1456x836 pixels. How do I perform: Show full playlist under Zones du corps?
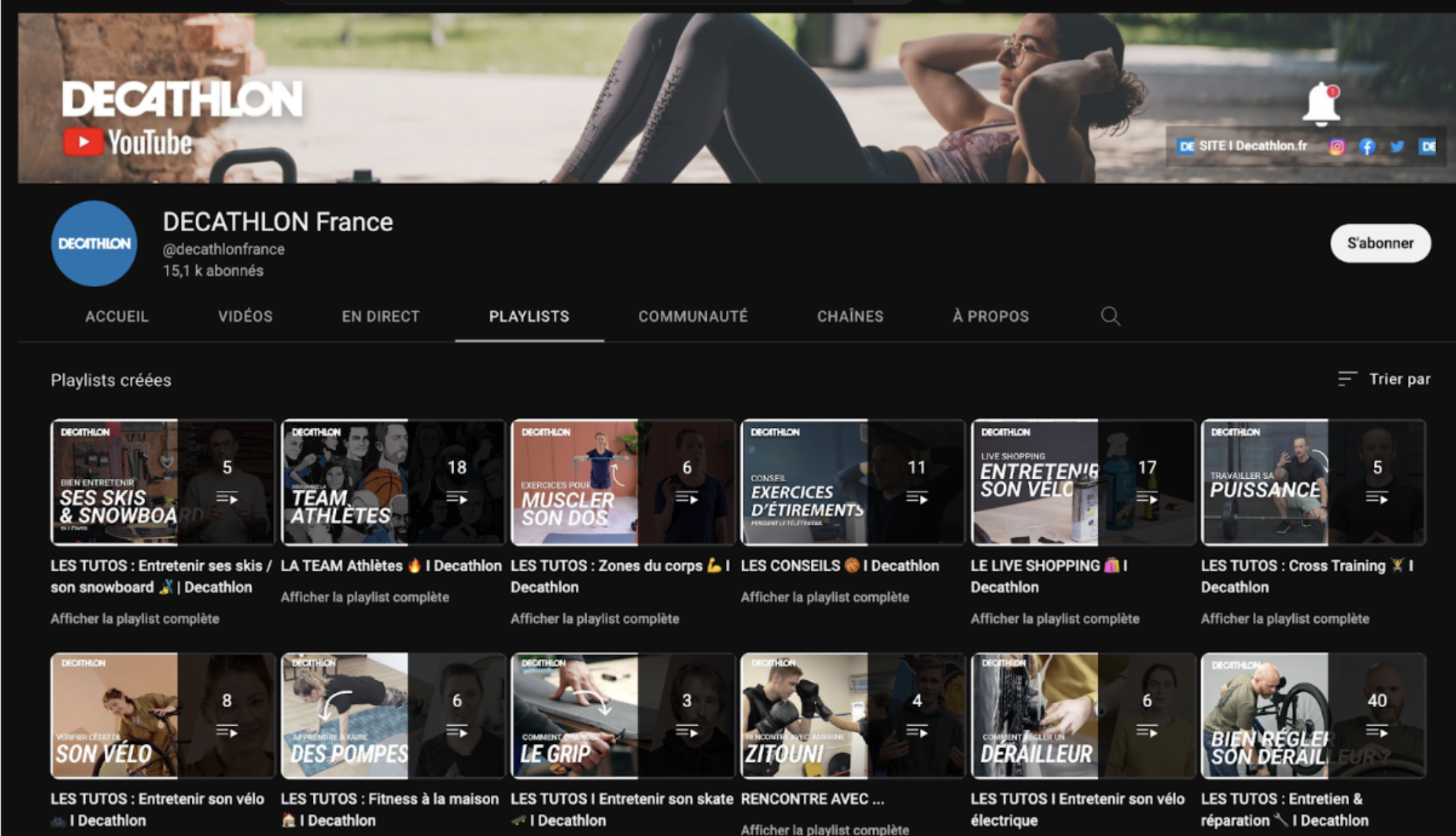click(595, 619)
